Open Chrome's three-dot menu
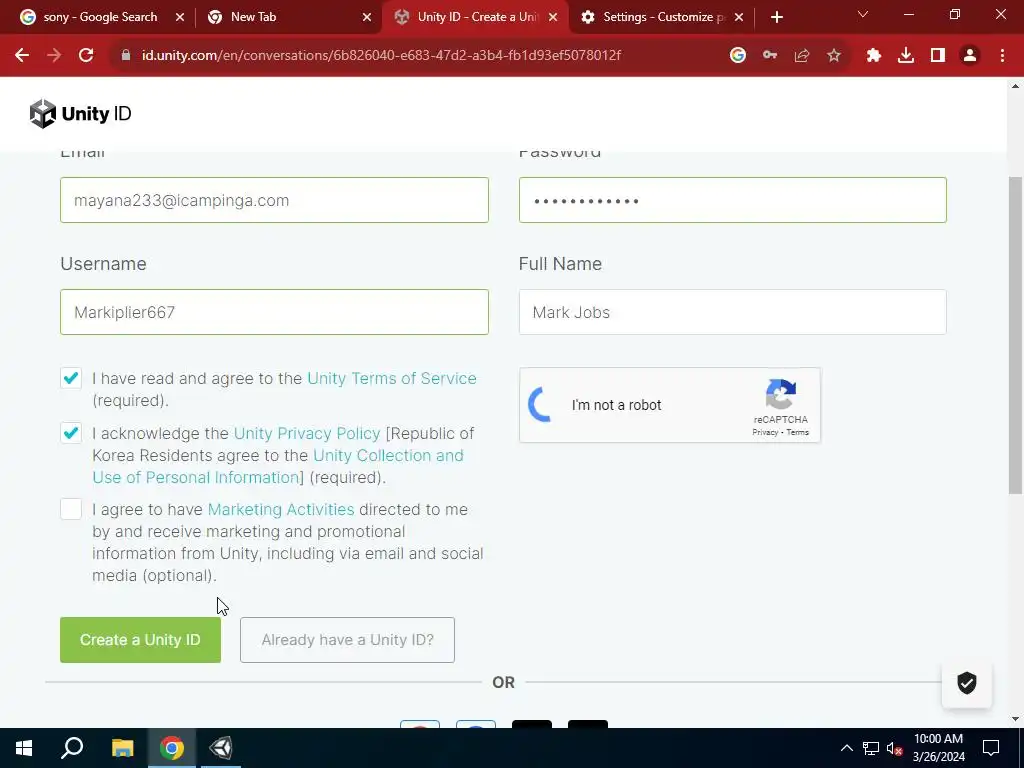 tap(1002, 56)
